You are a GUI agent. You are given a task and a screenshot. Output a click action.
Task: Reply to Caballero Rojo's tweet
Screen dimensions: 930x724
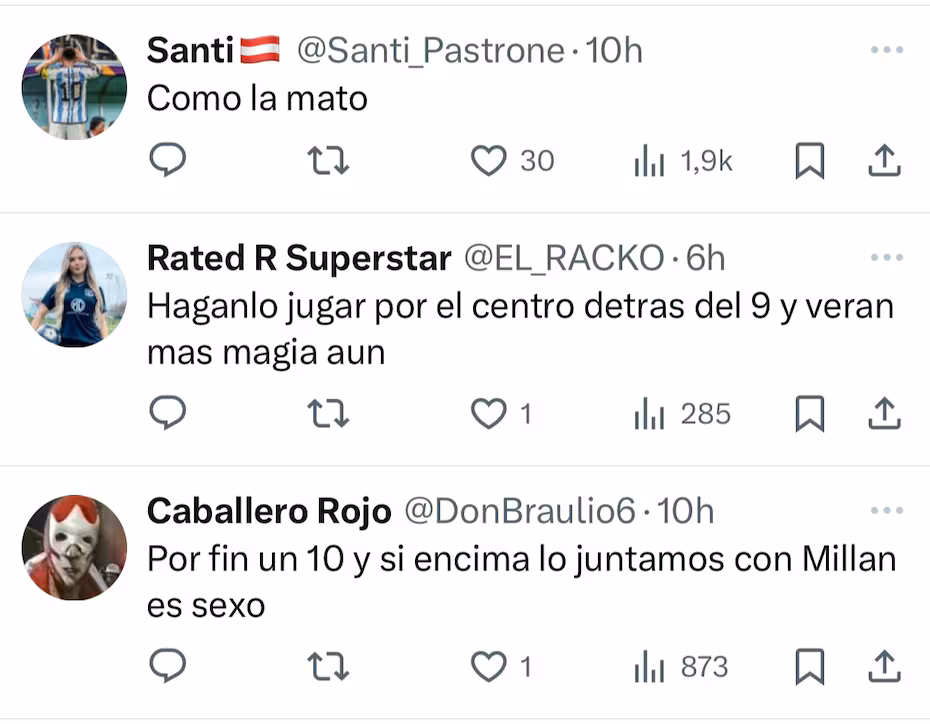(168, 666)
